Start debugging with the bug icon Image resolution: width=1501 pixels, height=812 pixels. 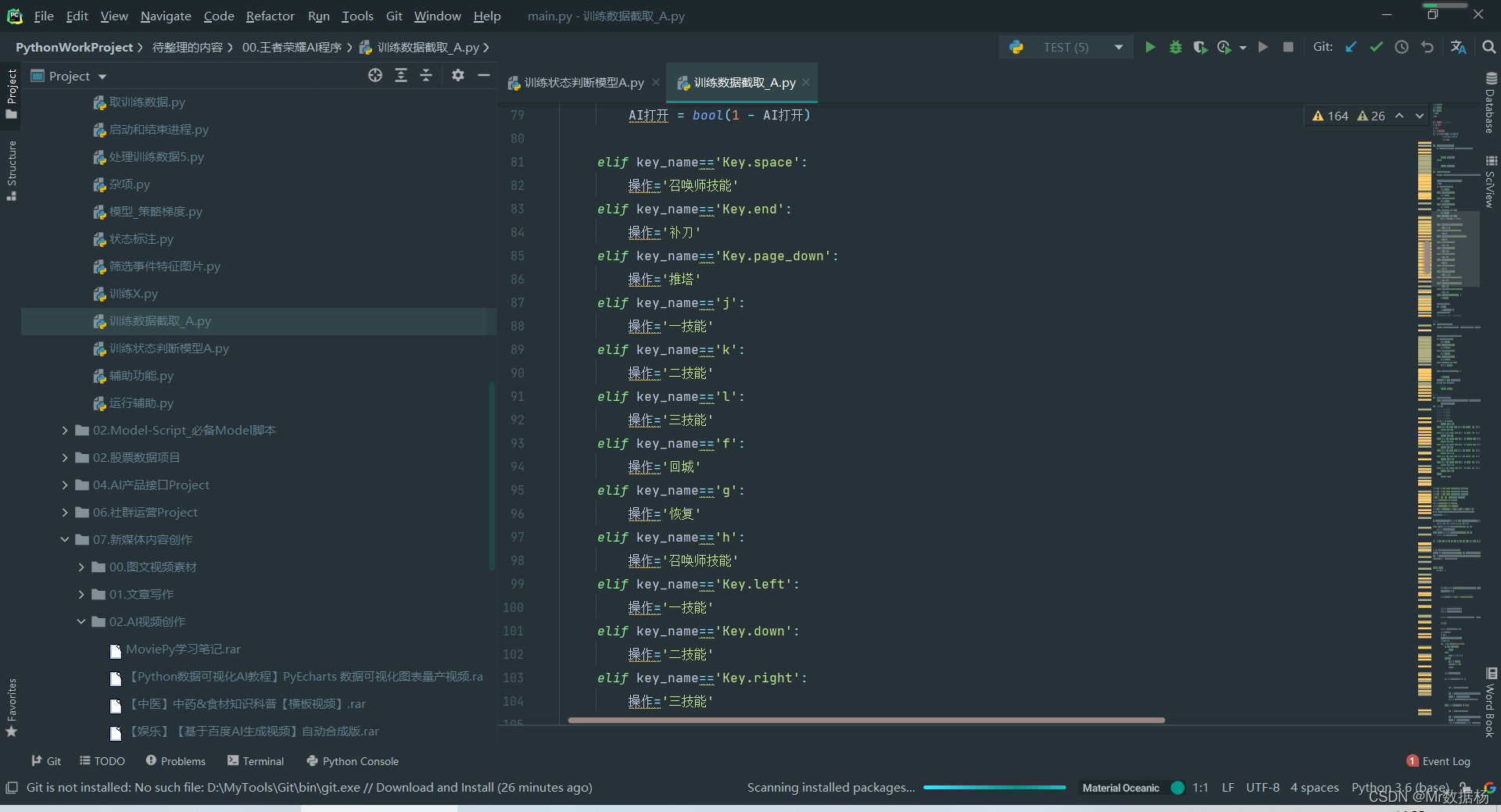pyautogui.click(x=1175, y=47)
